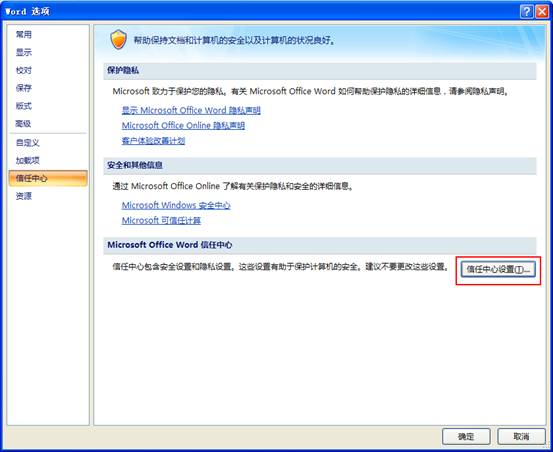The height and width of the screenshot is (452, 553).
Task: Click the help question mark icon
Action: (527, 12)
